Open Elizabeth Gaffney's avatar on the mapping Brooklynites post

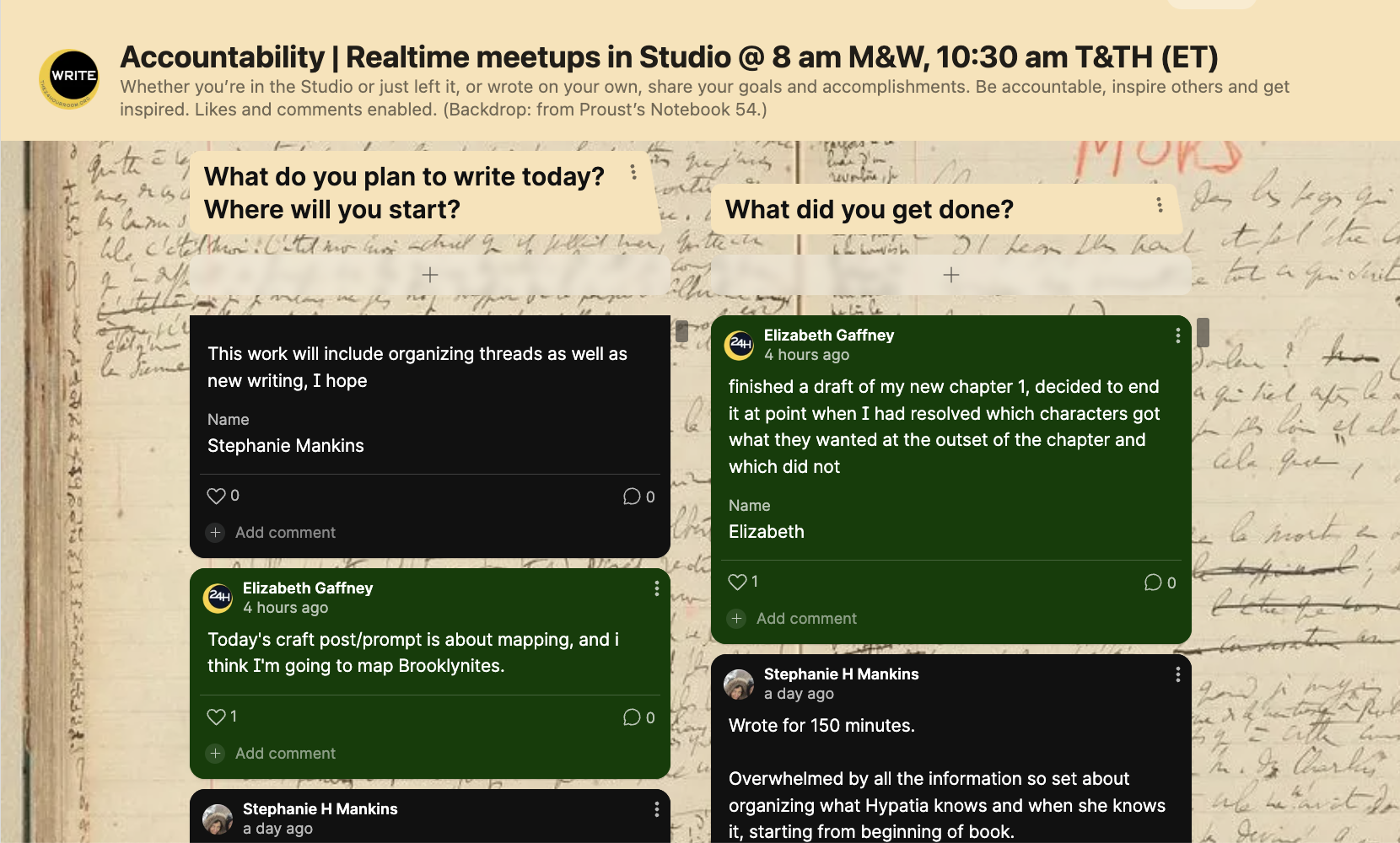point(218,598)
